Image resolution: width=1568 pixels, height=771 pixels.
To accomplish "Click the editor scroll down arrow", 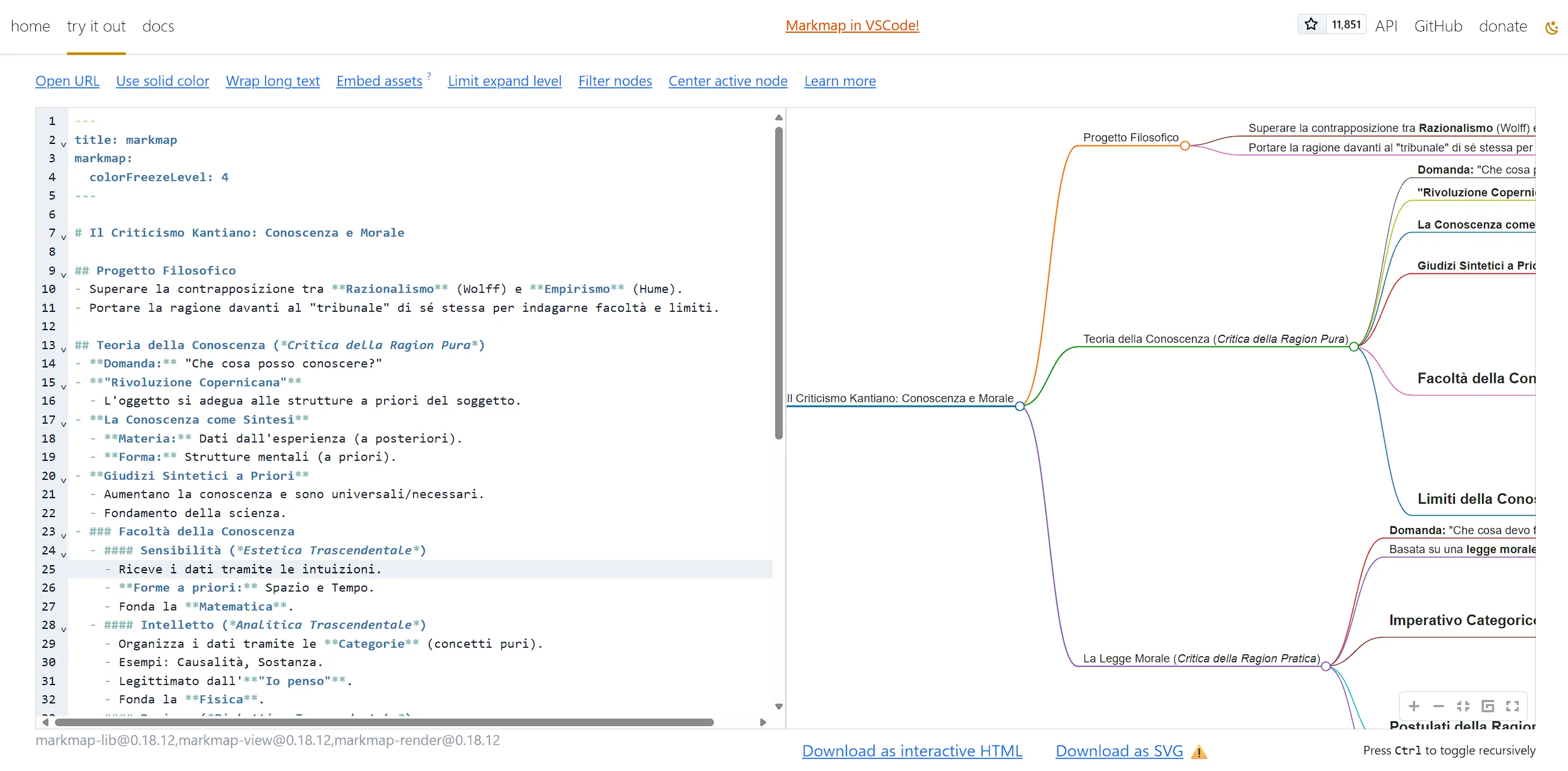I will (x=779, y=707).
